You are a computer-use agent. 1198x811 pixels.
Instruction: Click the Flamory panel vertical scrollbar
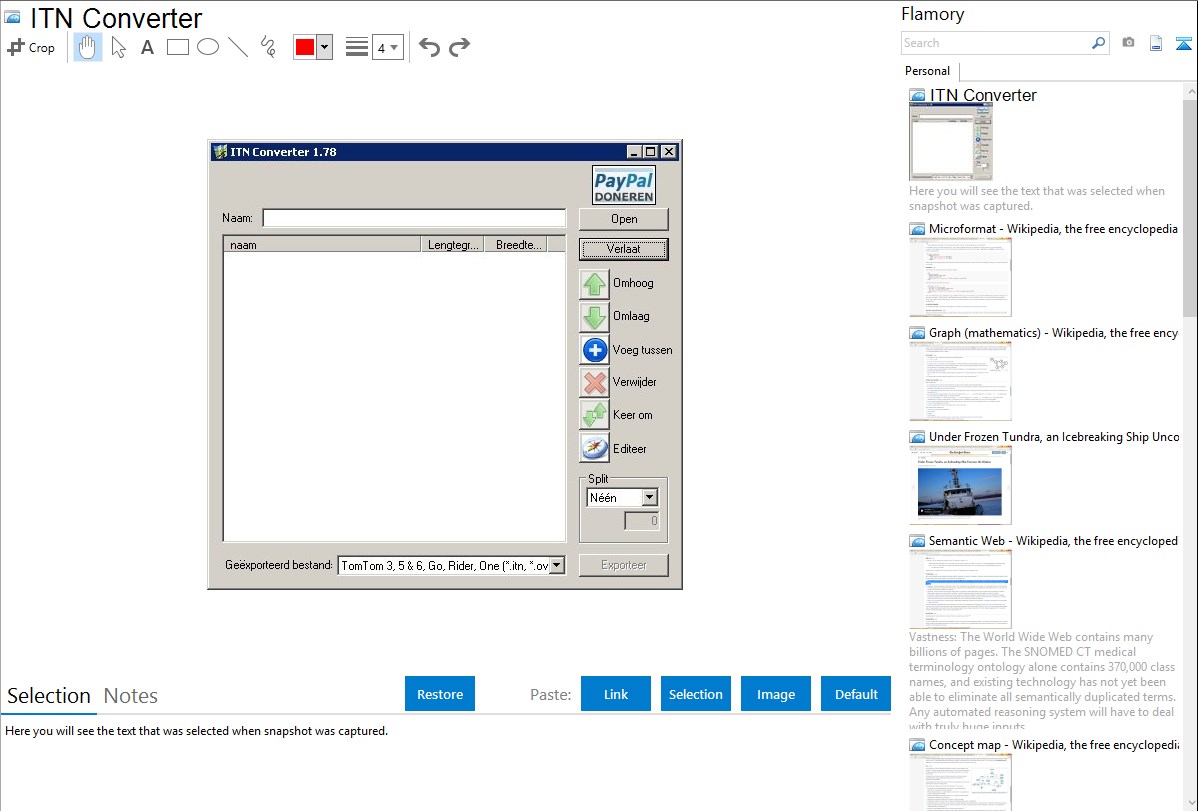coord(1190,206)
